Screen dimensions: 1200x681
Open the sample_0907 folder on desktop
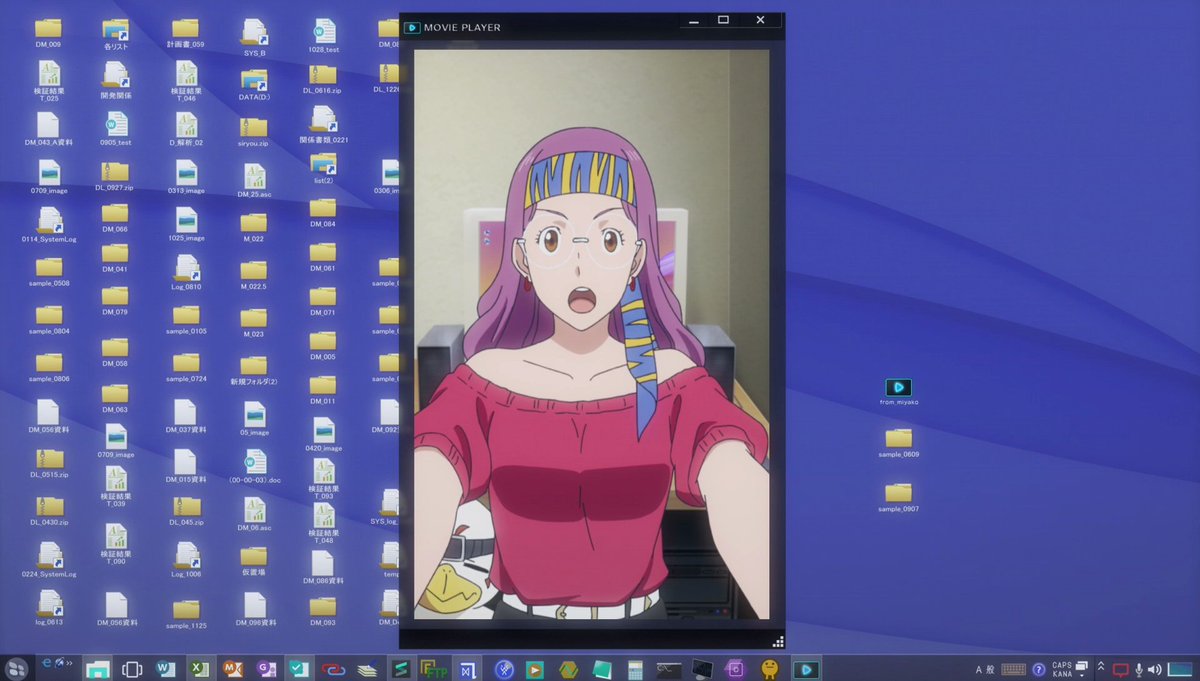tap(898, 492)
